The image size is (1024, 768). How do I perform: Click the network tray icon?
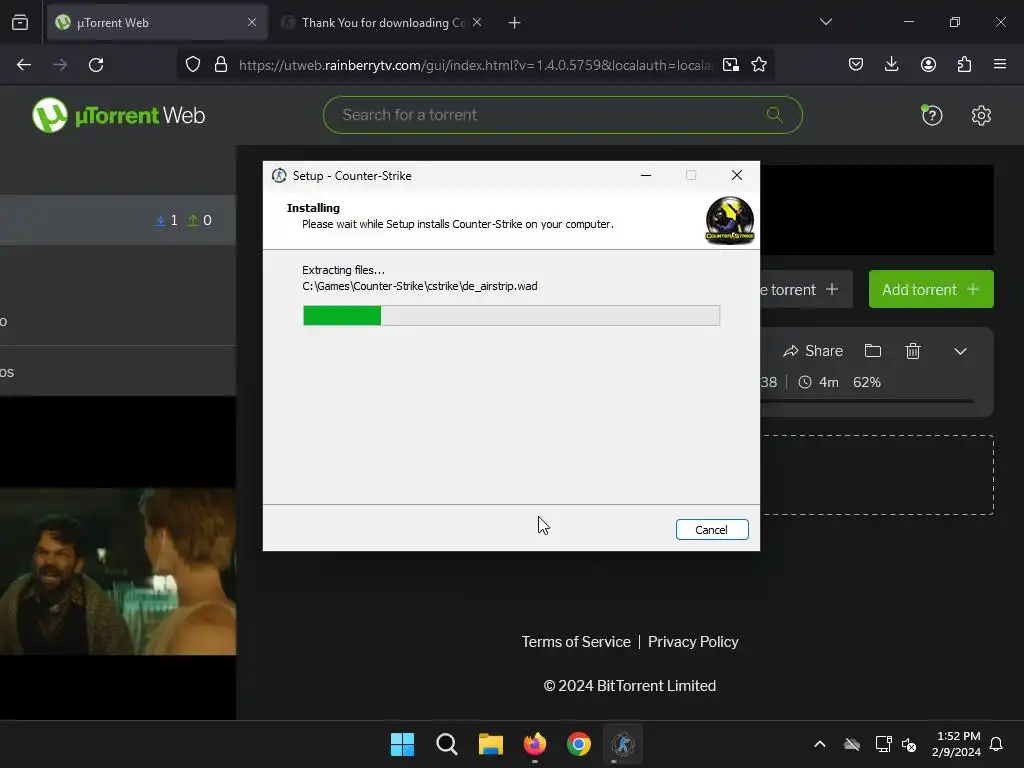click(883, 744)
